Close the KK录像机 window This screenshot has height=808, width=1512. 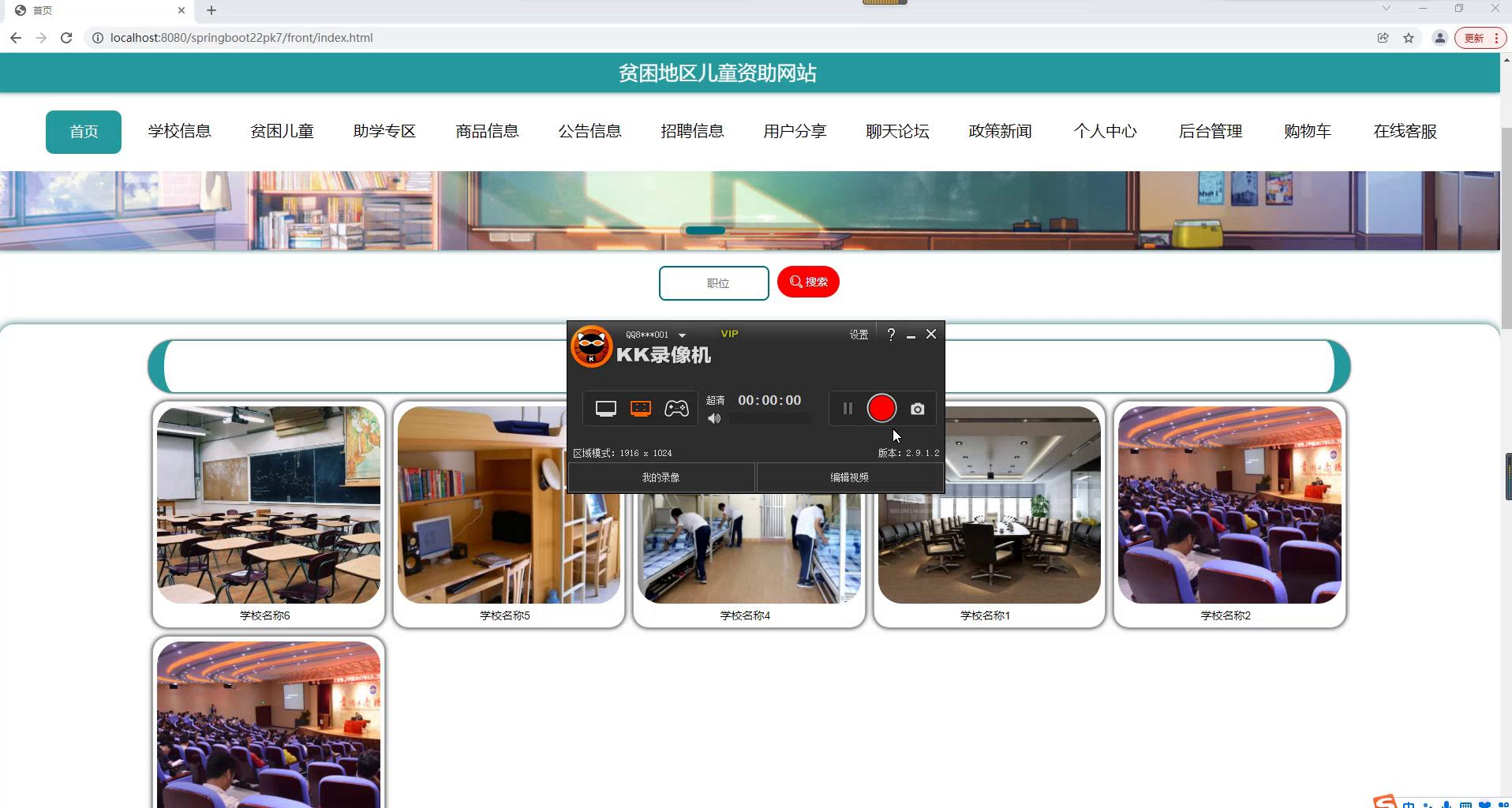(x=931, y=335)
